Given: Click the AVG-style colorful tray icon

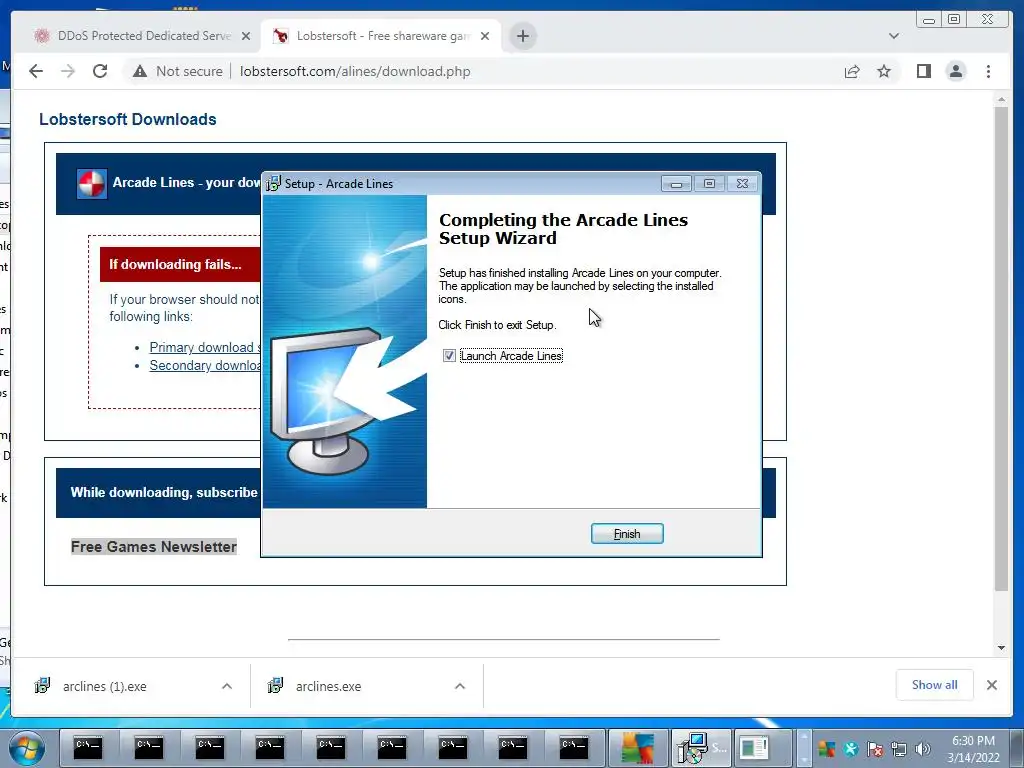Looking at the screenshot, I should [x=826, y=750].
